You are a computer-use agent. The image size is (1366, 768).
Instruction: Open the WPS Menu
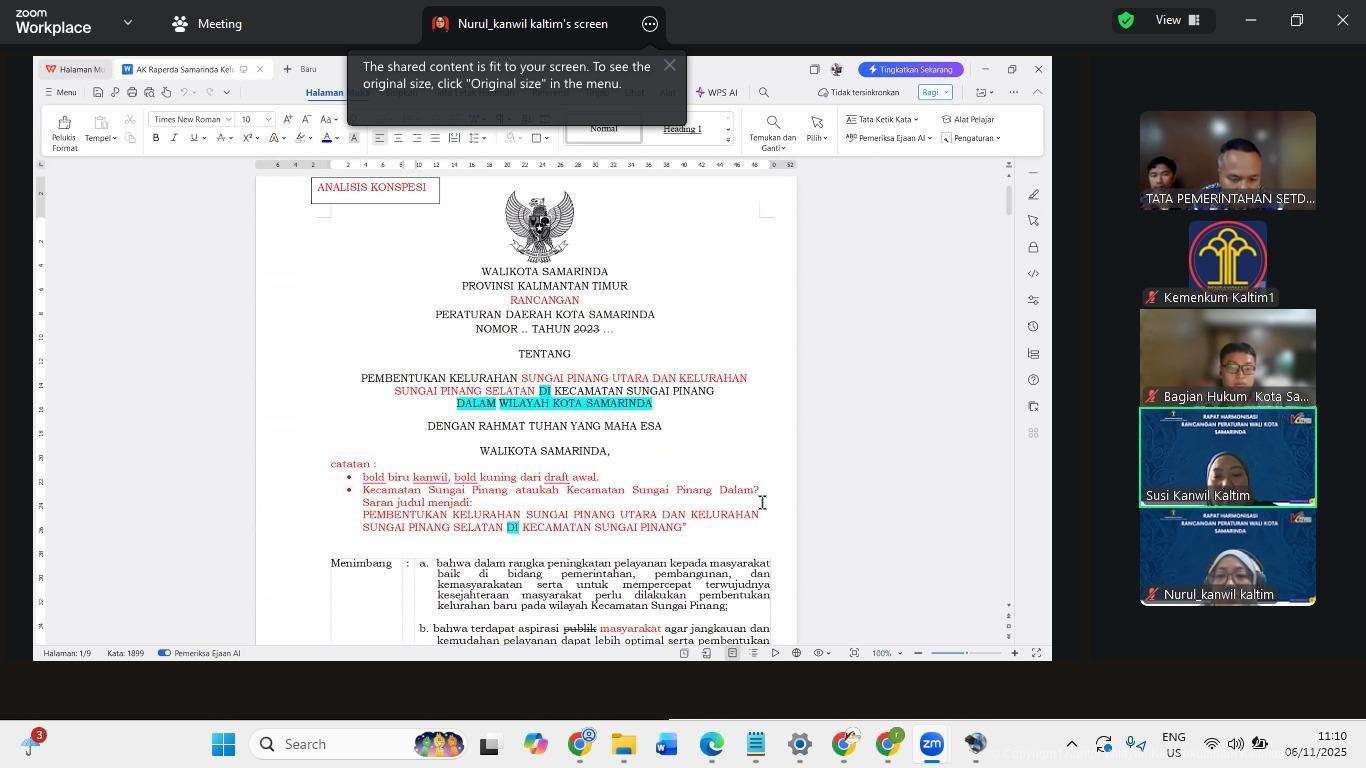click(60, 92)
